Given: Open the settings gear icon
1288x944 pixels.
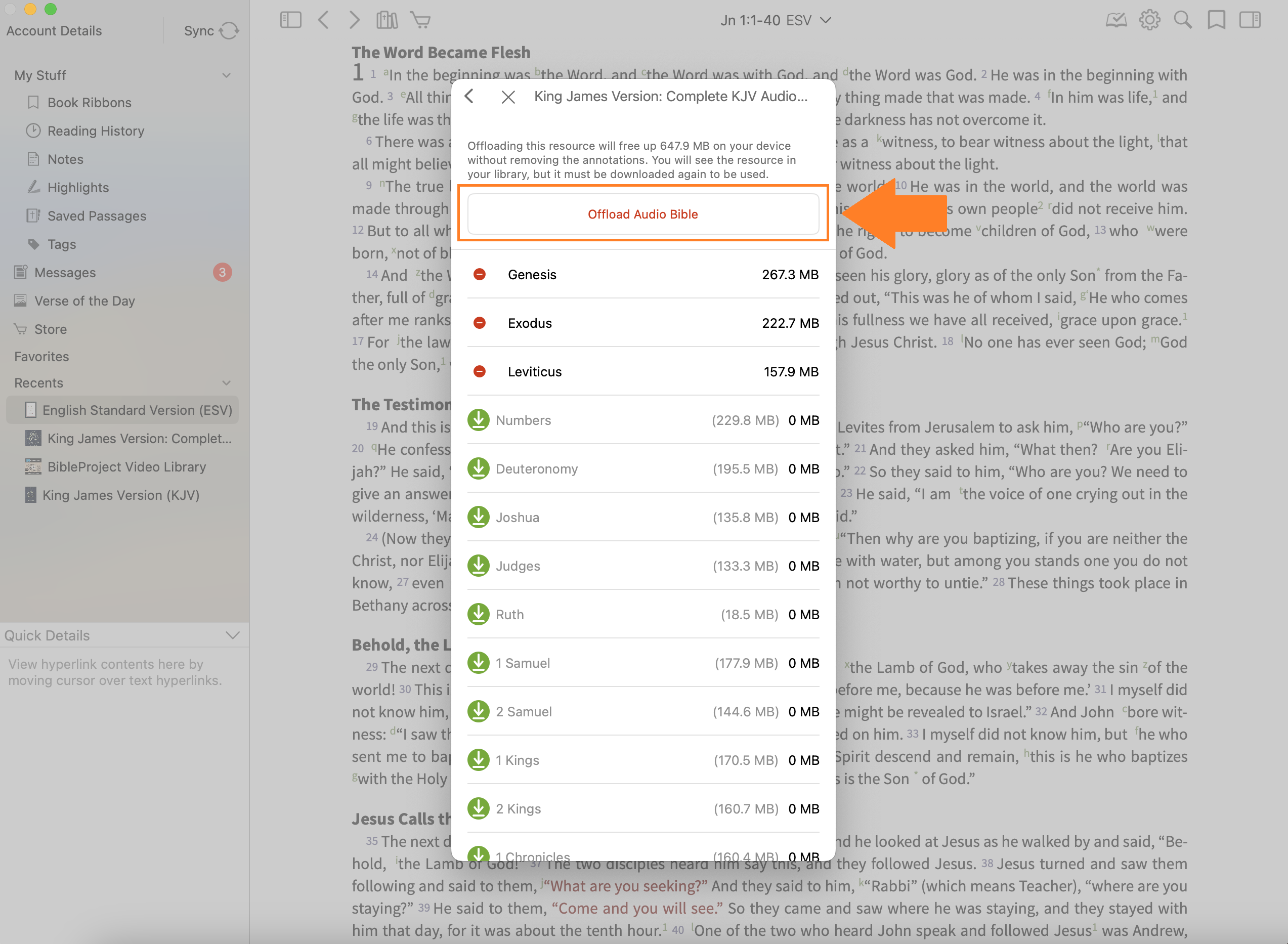Looking at the screenshot, I should click(x=1149, y=21).
